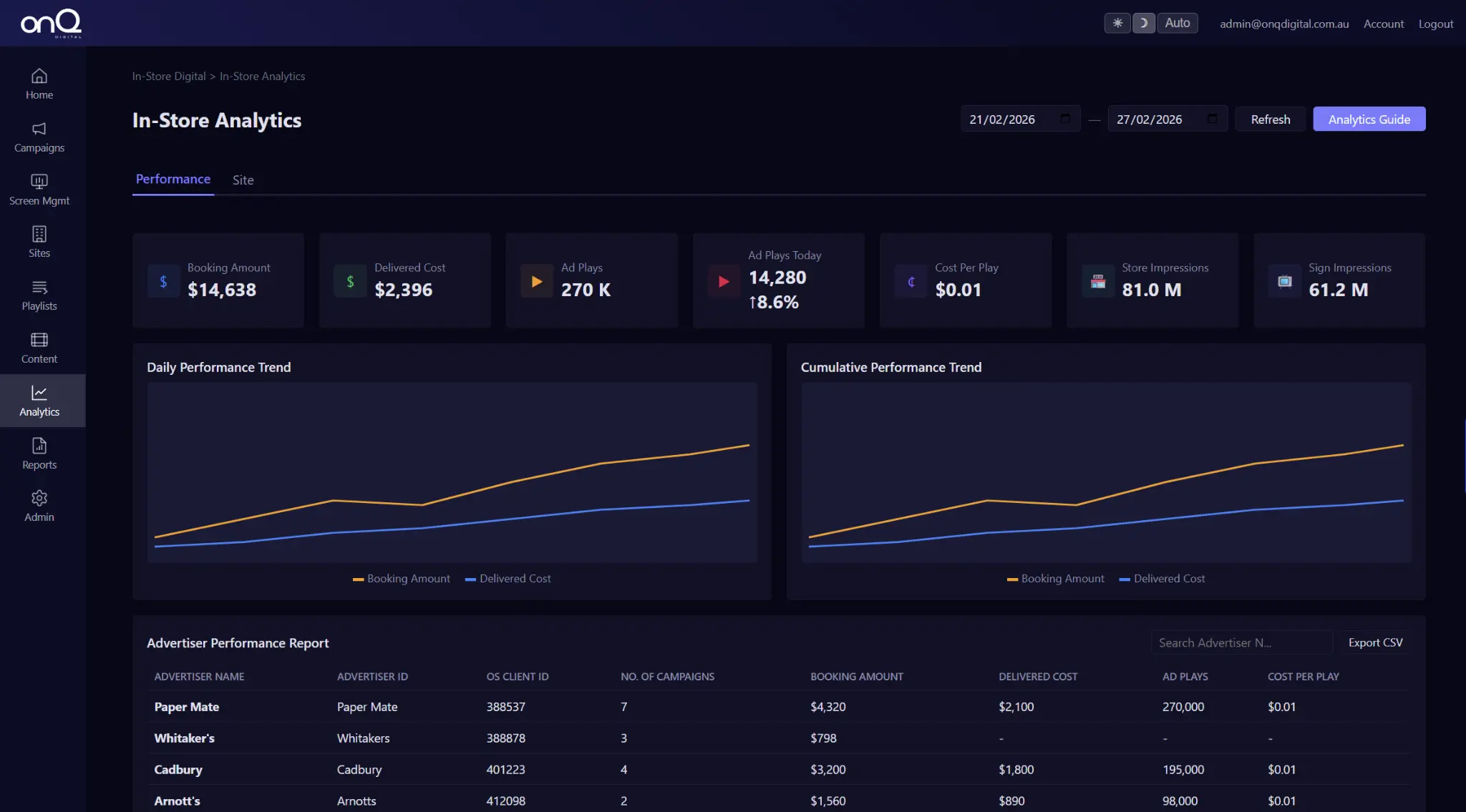Open the end date calendar picker
Screen dimensions: 1466x812
coord(1213,119)
